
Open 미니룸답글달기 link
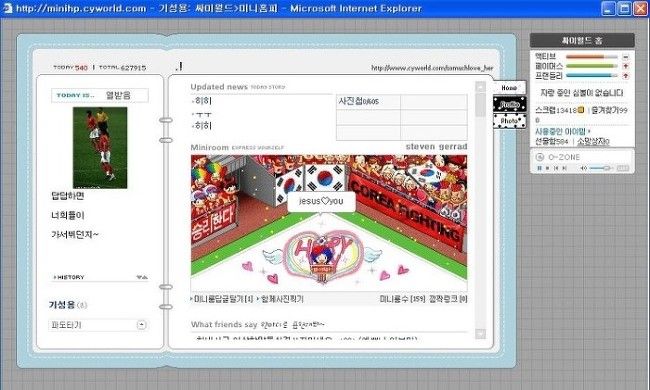[223, 299]
